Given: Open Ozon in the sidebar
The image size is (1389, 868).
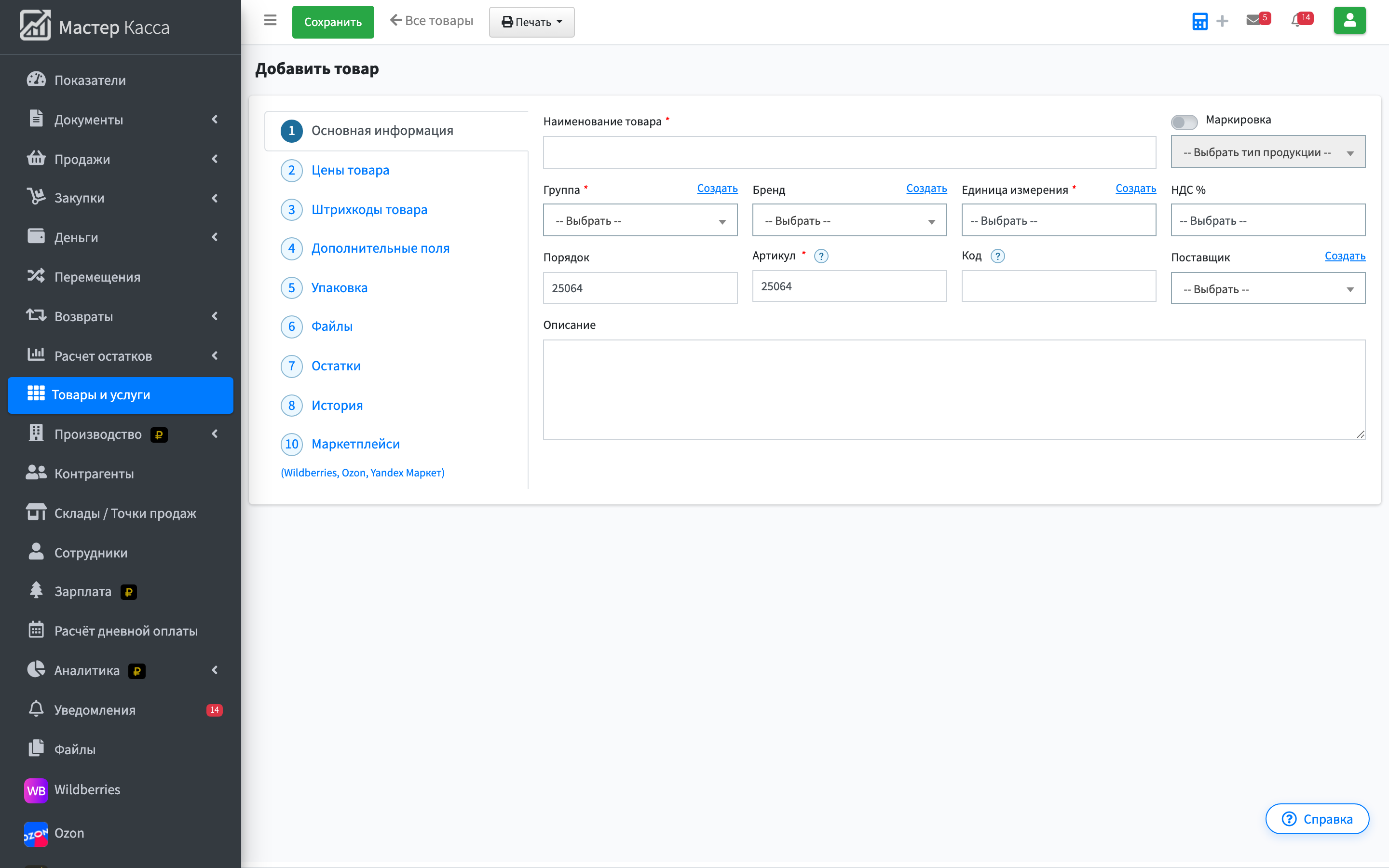Looking at the screenshot, I should 121,833.
